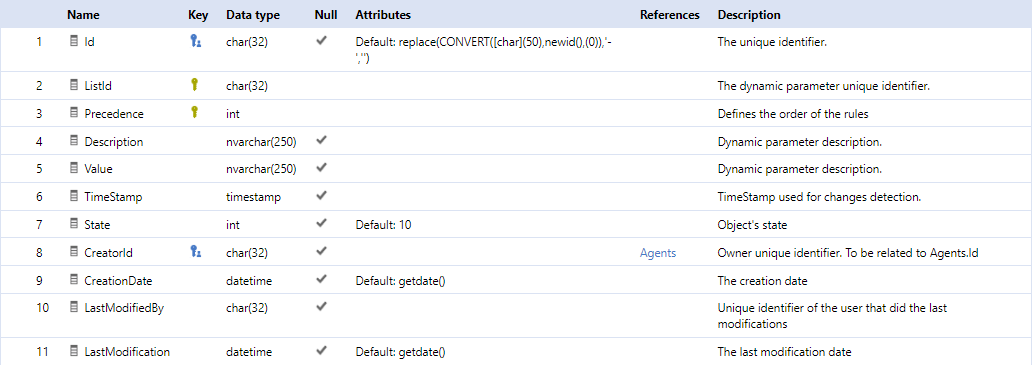Click the column icon beside State
The width and height of the screenshot is (1032, 365).
(74, 224)
